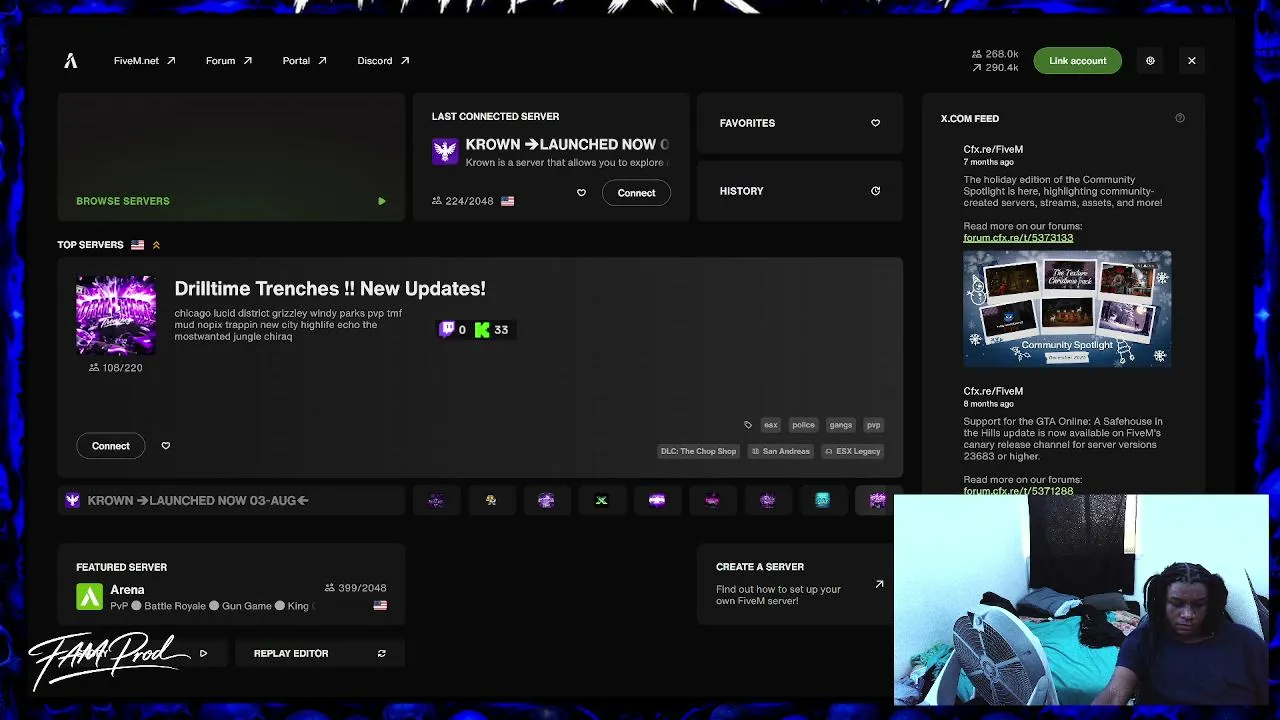Open the settings gear
Image resolution: width=1280 pixels, height=720 pixels.
(1150, 61)
